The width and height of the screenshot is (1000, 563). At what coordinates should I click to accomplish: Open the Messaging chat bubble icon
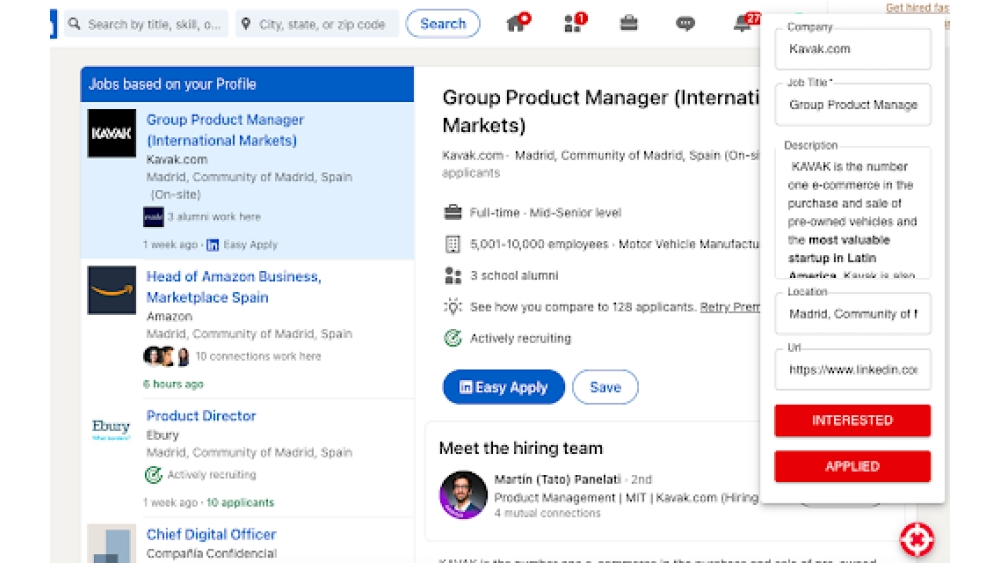pos(685,24)
